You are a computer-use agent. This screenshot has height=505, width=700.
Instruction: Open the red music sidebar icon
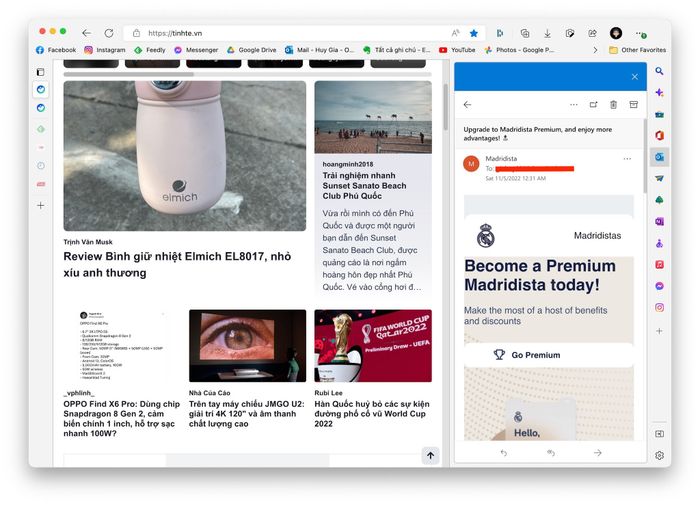[659, 265]
